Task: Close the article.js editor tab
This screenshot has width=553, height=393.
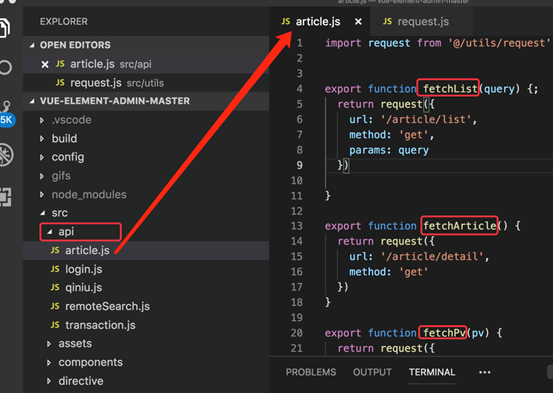Action: (358, 22)
